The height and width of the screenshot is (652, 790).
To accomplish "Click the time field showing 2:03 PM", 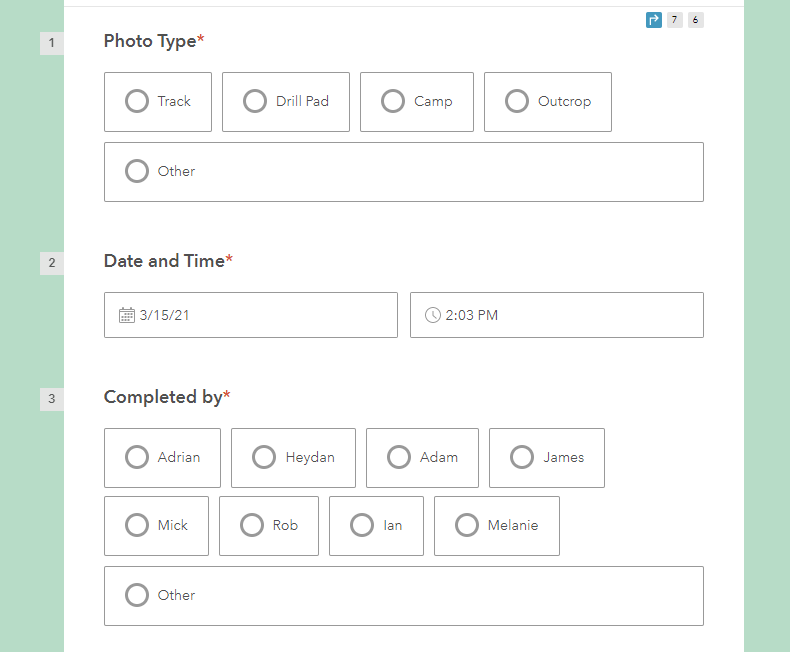I will 557,315.
